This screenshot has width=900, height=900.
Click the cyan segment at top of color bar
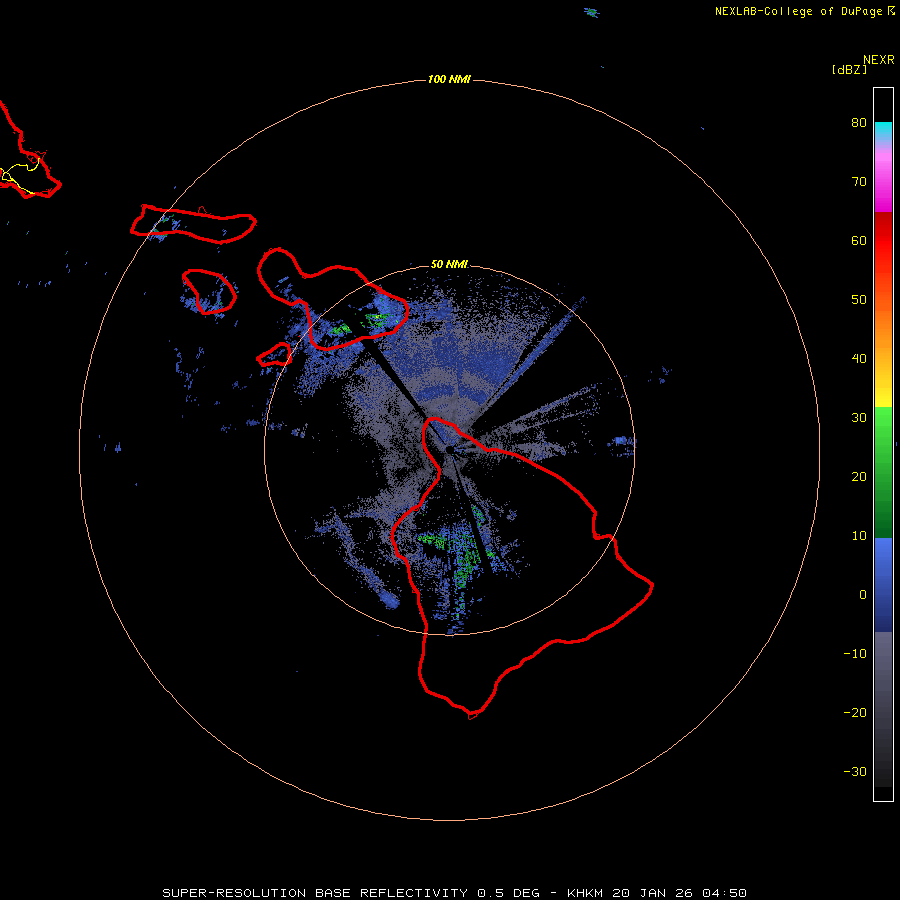pos(883,131)
